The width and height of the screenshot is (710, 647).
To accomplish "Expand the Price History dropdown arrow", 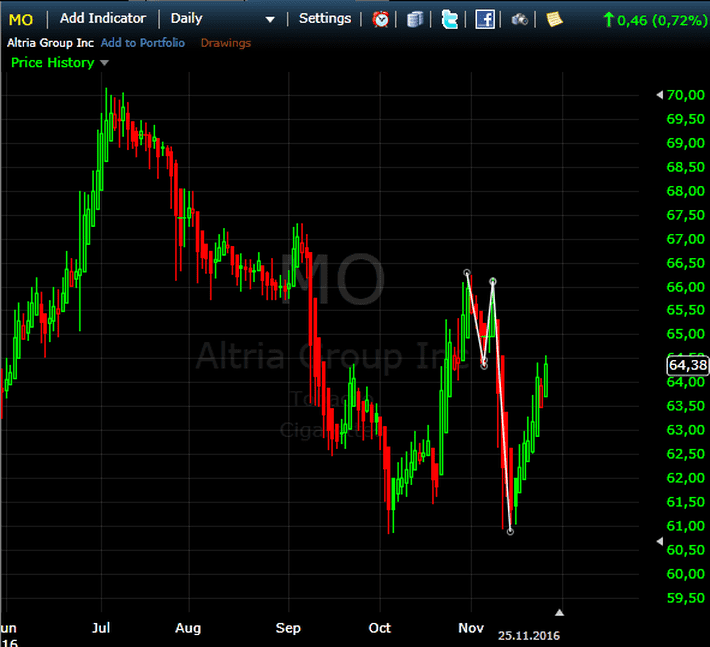I will pyautogui.click(x=104, y=63).
